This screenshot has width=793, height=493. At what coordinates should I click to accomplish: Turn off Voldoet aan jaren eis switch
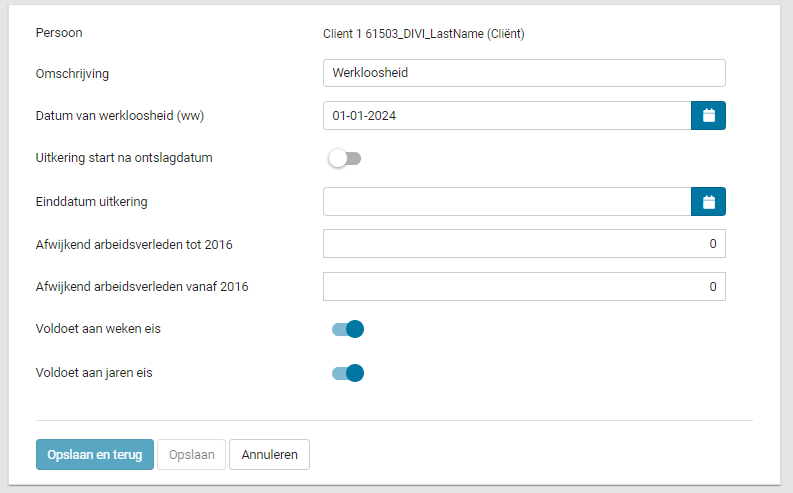[347, 373]
